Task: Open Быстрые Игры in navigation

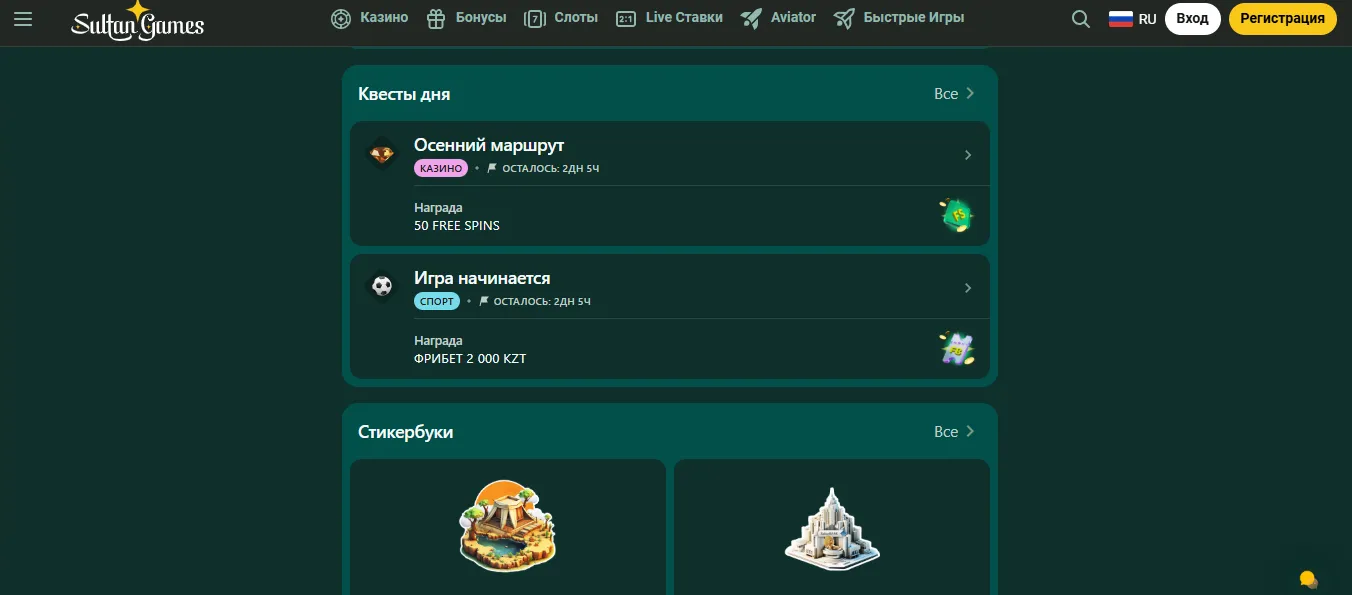Action: [899, 18]
